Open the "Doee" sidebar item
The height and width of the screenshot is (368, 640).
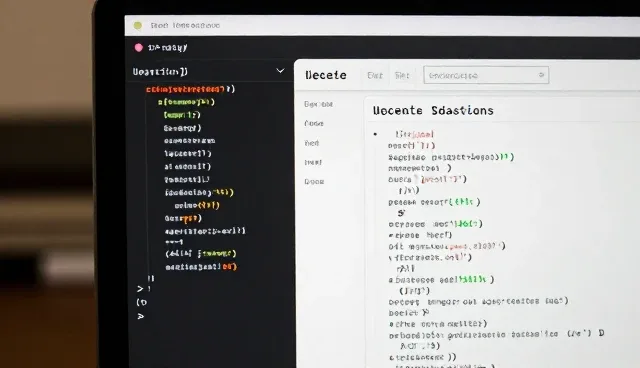(314, 182)
